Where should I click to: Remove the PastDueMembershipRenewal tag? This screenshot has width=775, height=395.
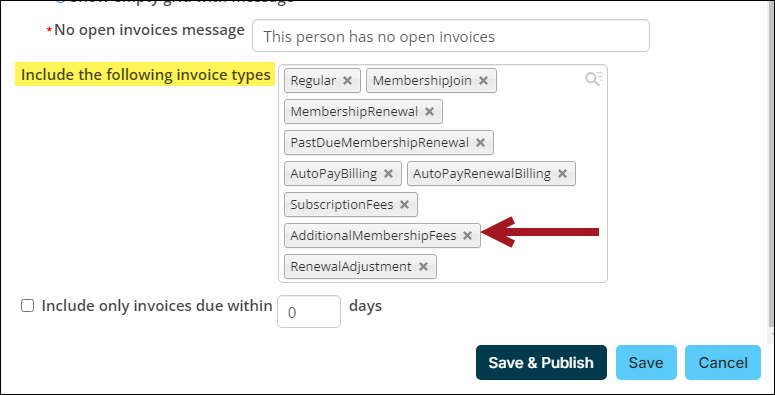coord(480,143)
